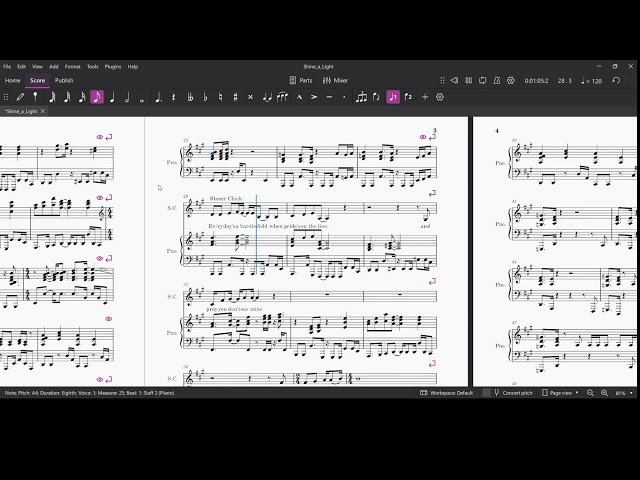Open the Parts dialog

point(301,80)
